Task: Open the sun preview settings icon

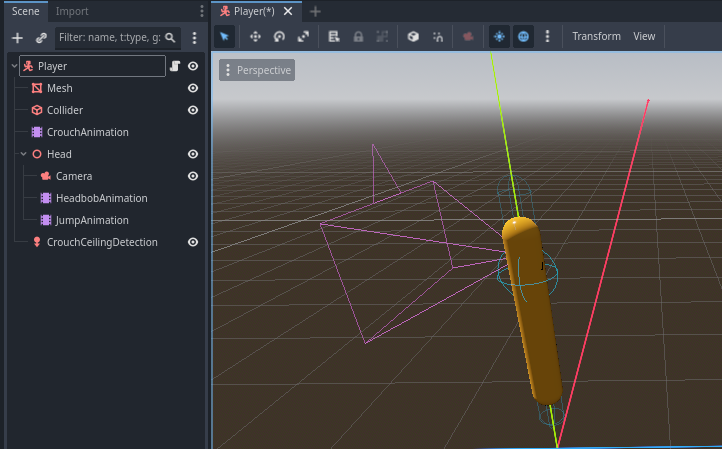Action: 499,36
